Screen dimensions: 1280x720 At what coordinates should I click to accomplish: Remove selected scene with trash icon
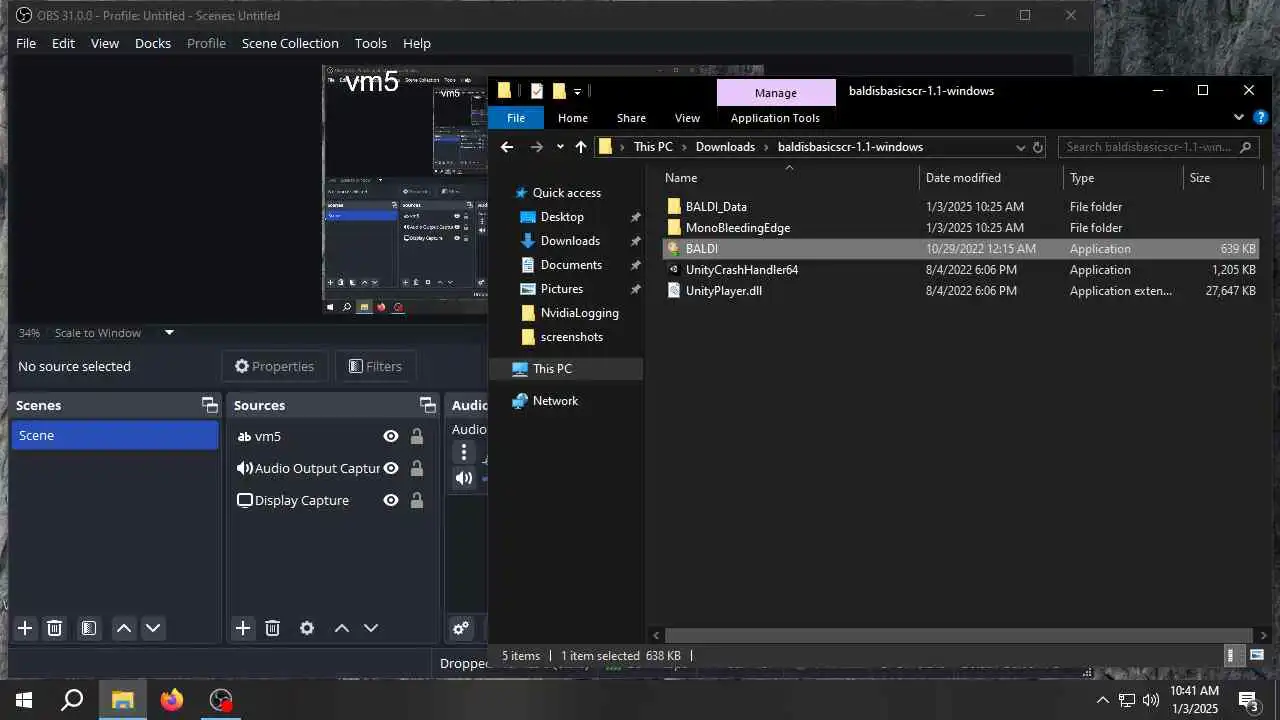55,628
